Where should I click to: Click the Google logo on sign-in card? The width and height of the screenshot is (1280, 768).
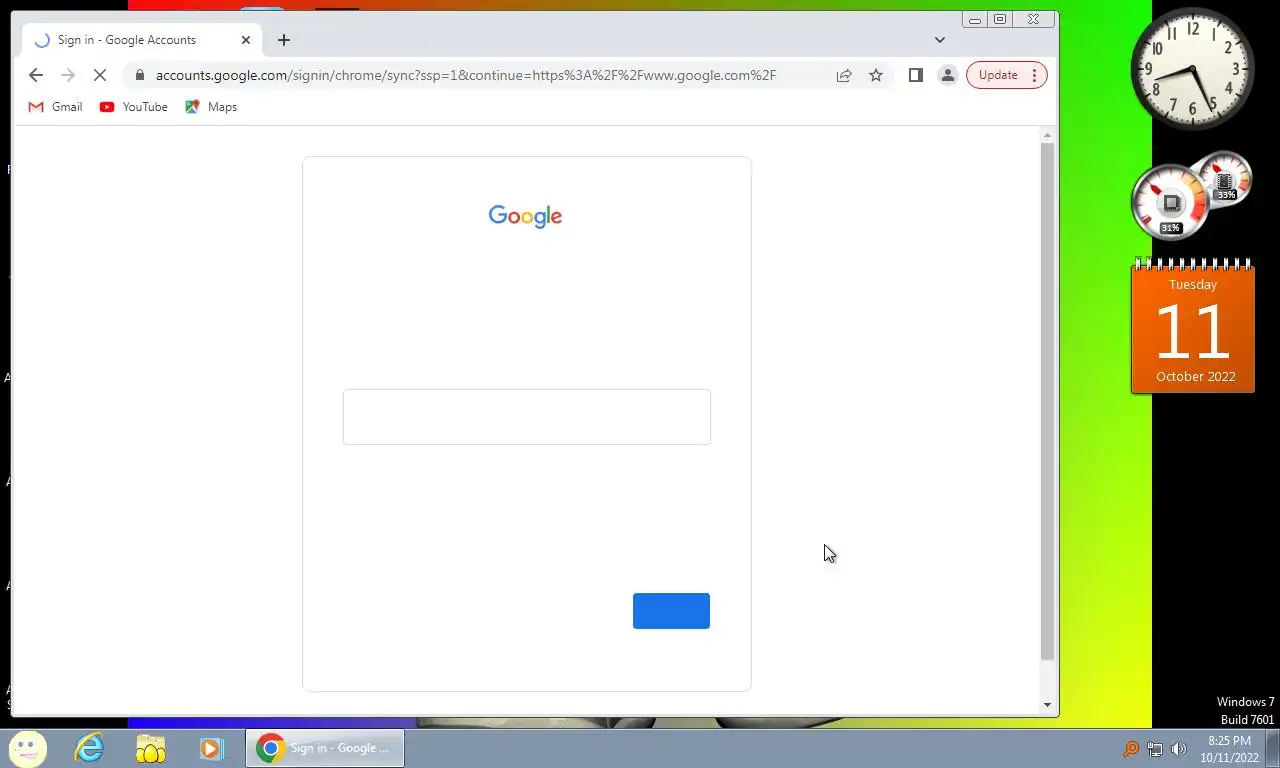[x=525, y=216]
